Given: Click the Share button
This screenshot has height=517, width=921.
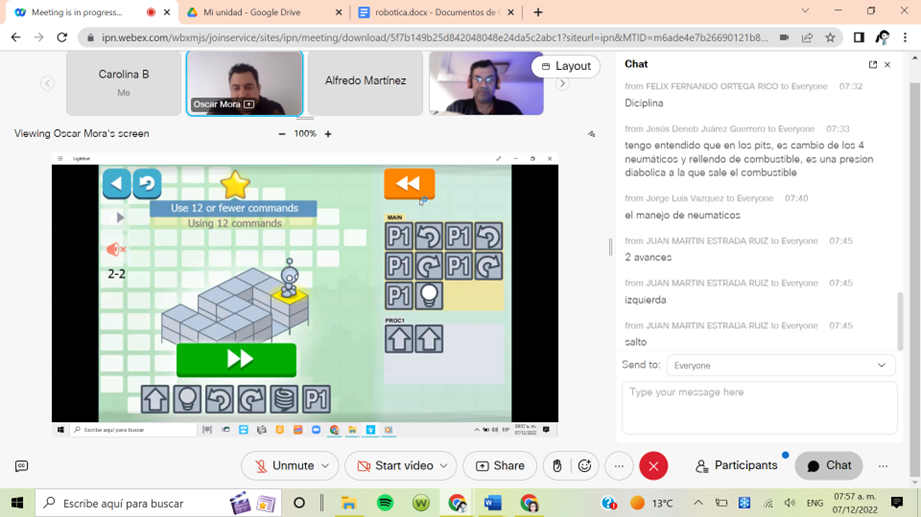Looking at the screenshot, I should 500,466.
